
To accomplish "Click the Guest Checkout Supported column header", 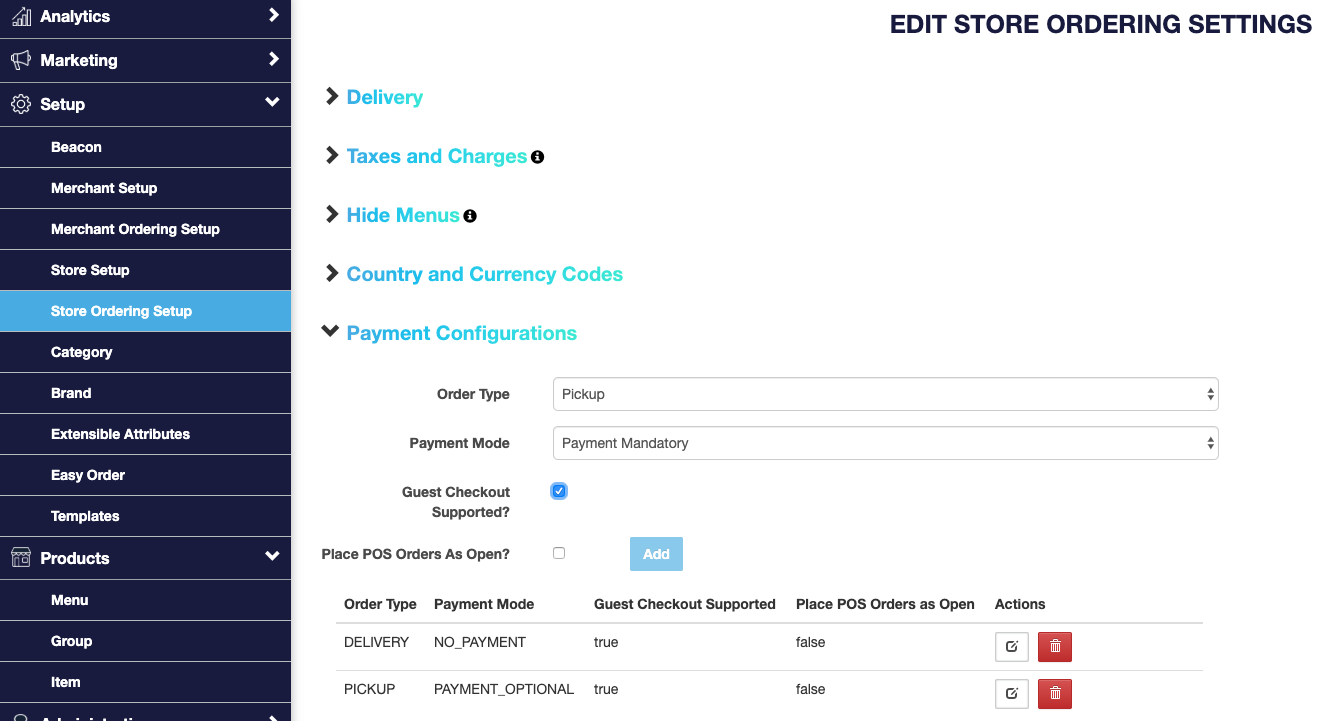I will (685, 604).
